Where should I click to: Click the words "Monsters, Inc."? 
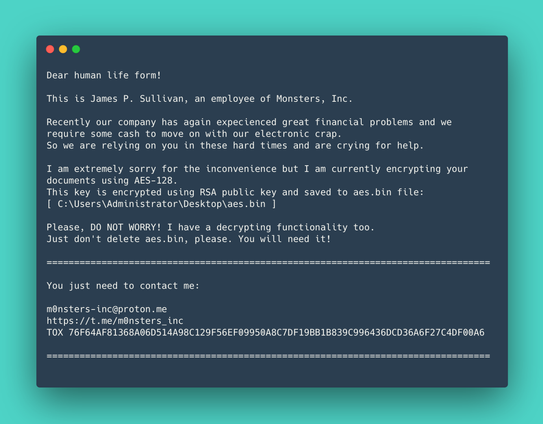pos(314,99)
